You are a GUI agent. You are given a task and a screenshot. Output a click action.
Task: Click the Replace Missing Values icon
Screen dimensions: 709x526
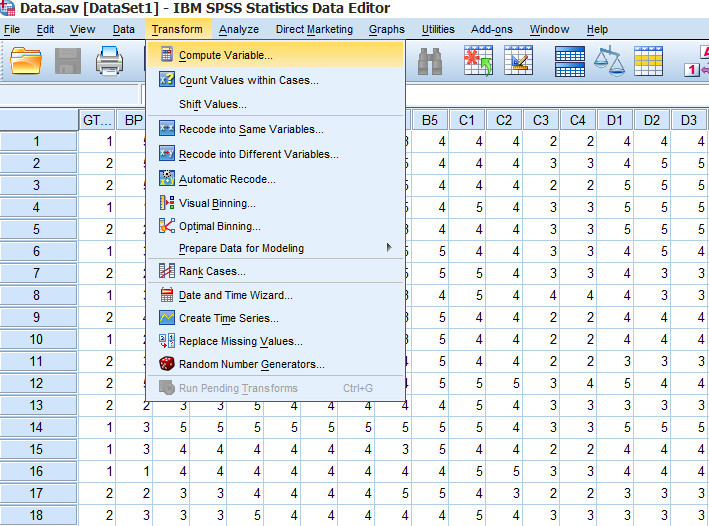(166, 341)
